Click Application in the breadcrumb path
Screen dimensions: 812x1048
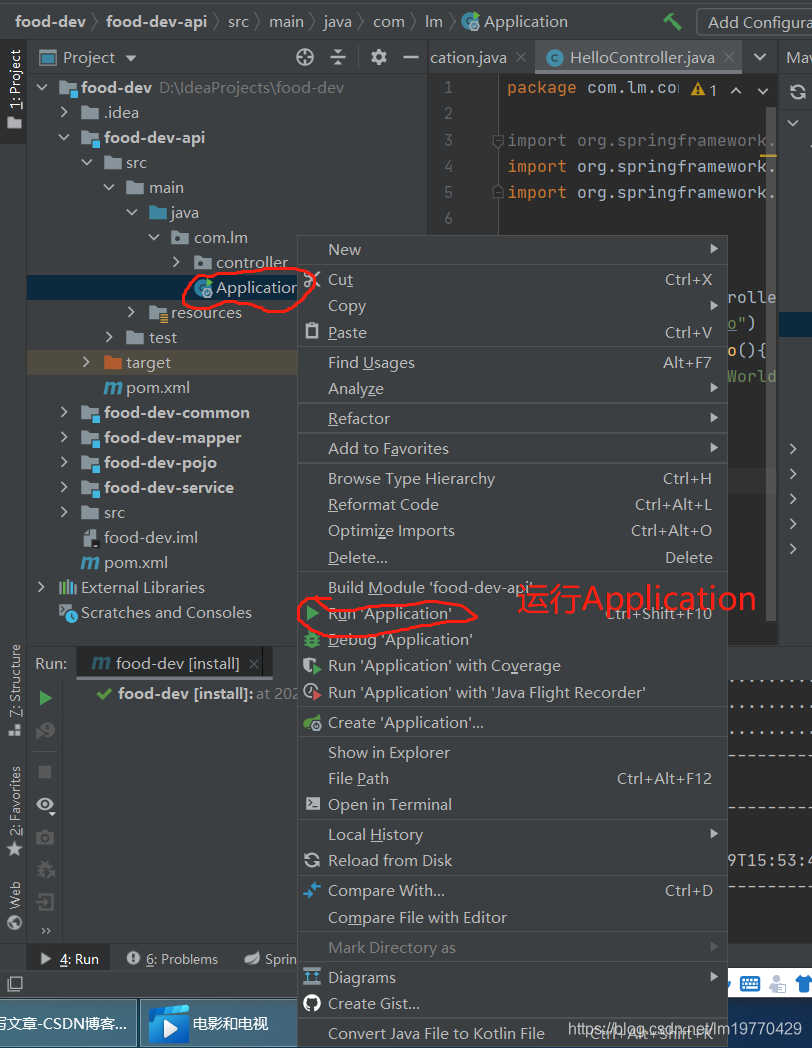point(515,21)
